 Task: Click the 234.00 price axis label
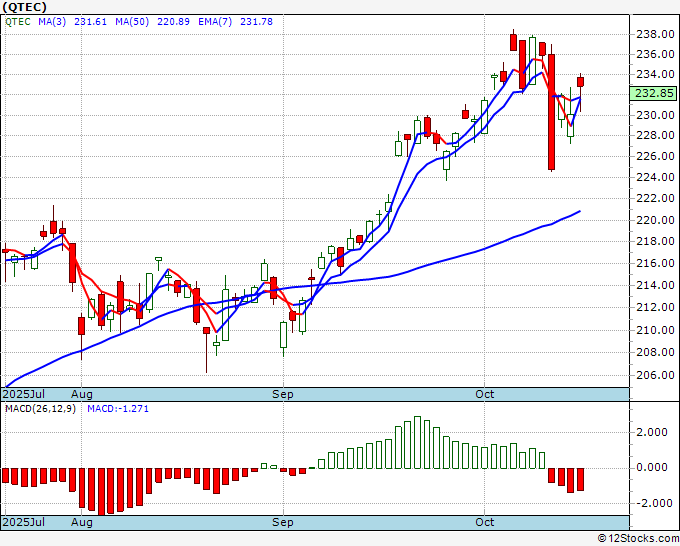click(x=655, y=75)
